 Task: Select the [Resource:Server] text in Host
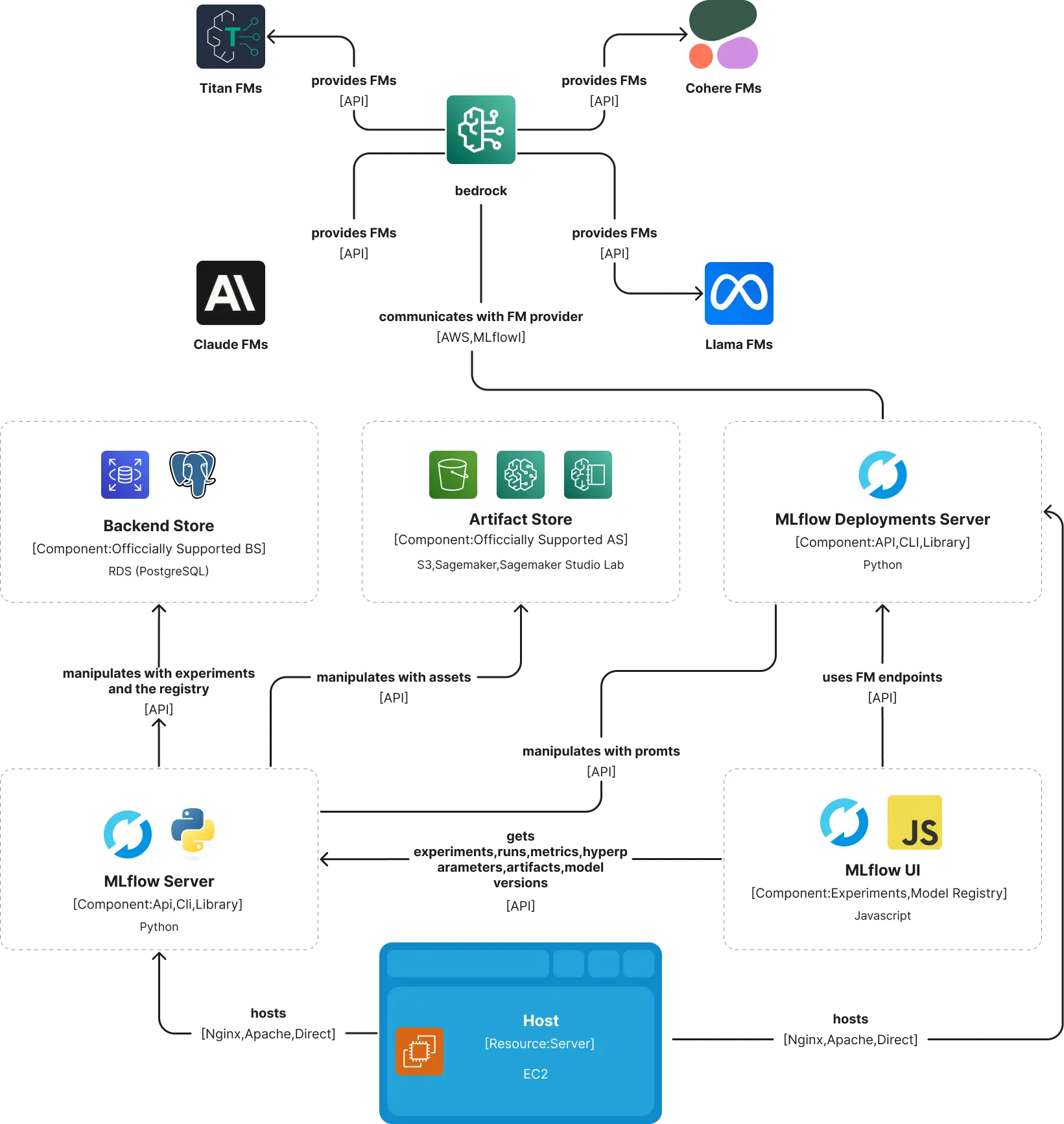[x=539, y=1044]
